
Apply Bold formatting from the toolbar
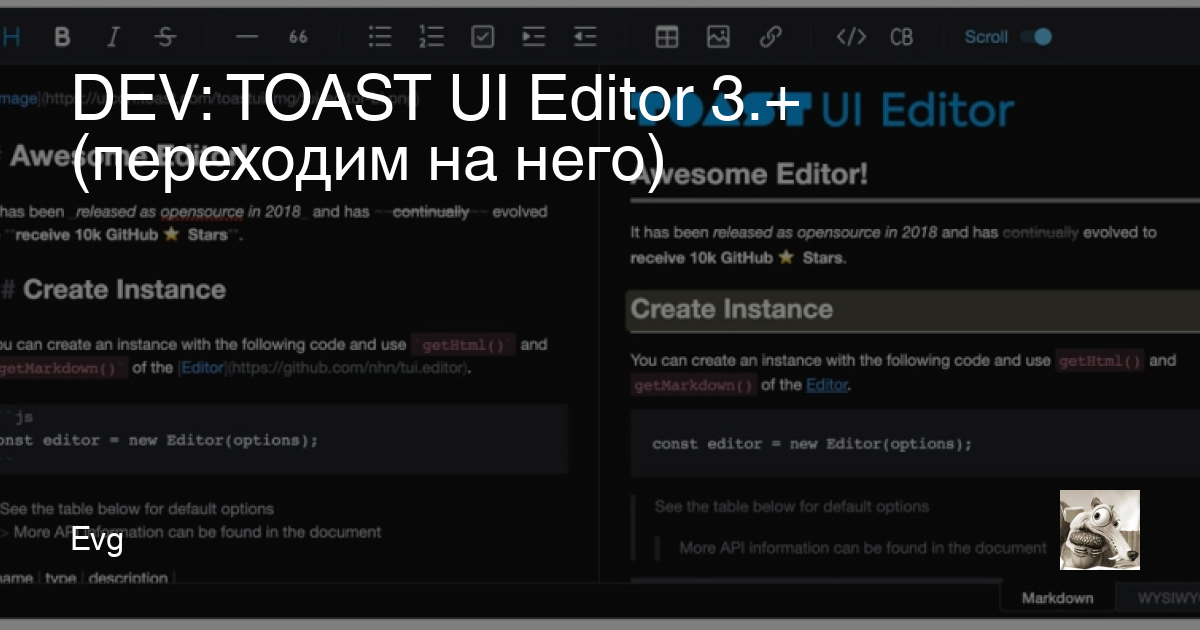click(62, 36)
